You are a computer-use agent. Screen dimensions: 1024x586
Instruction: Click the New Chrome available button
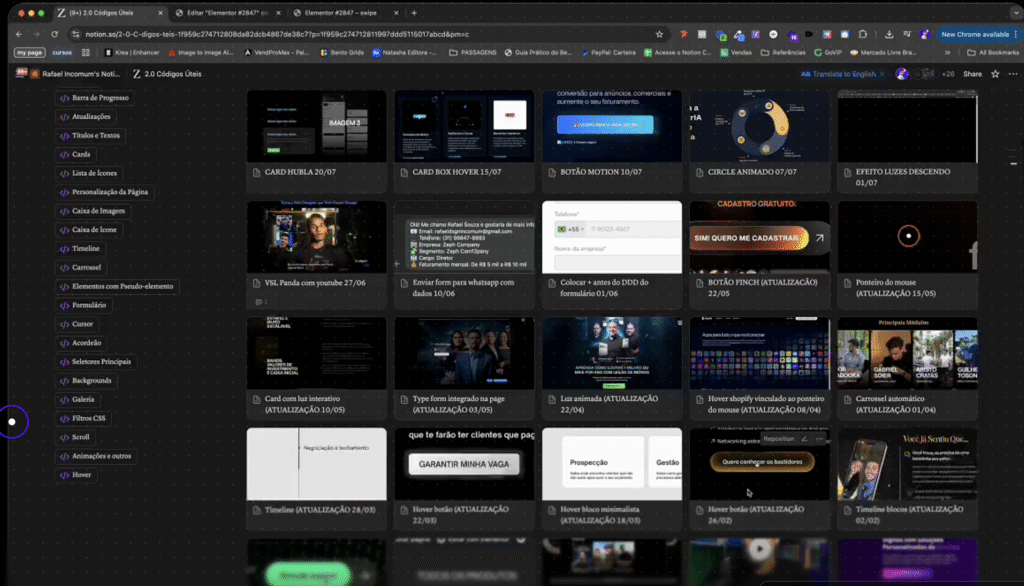click(974, 33)
